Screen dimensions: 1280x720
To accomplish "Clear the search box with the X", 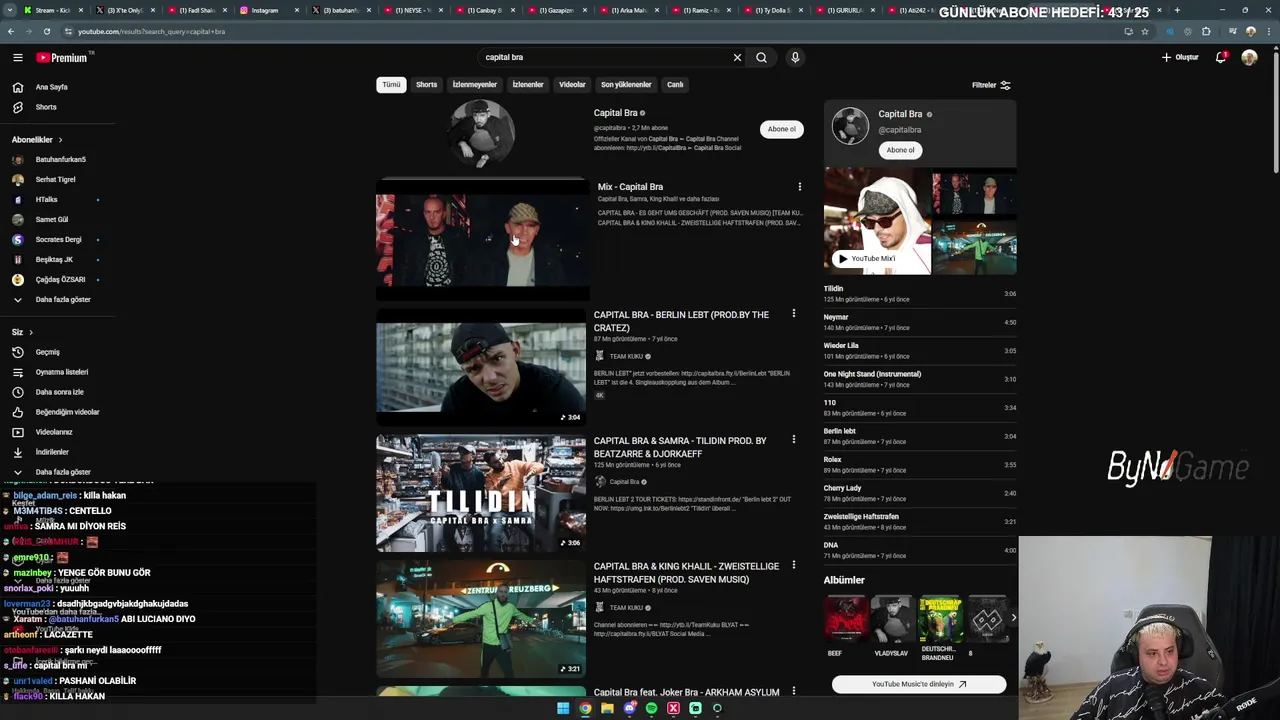I will point(737,58).
